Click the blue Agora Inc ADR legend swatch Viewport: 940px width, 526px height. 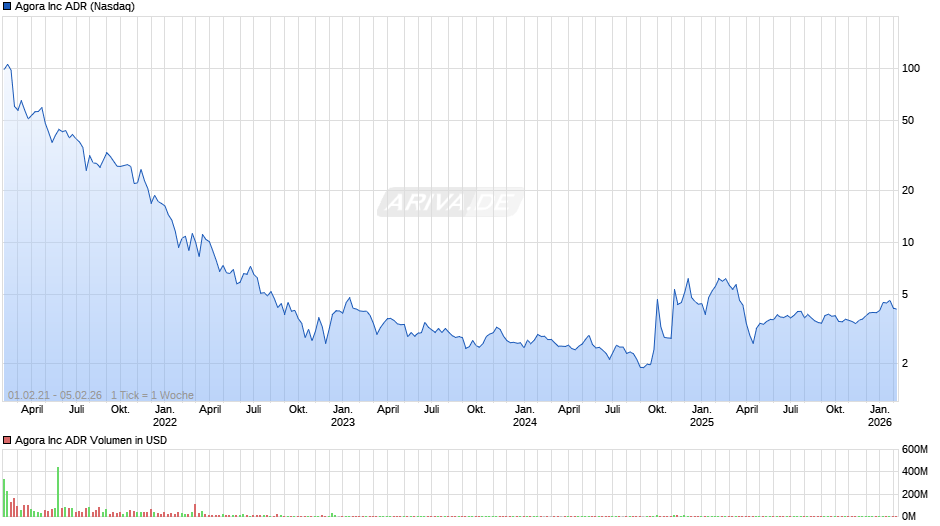click(7, 7)
